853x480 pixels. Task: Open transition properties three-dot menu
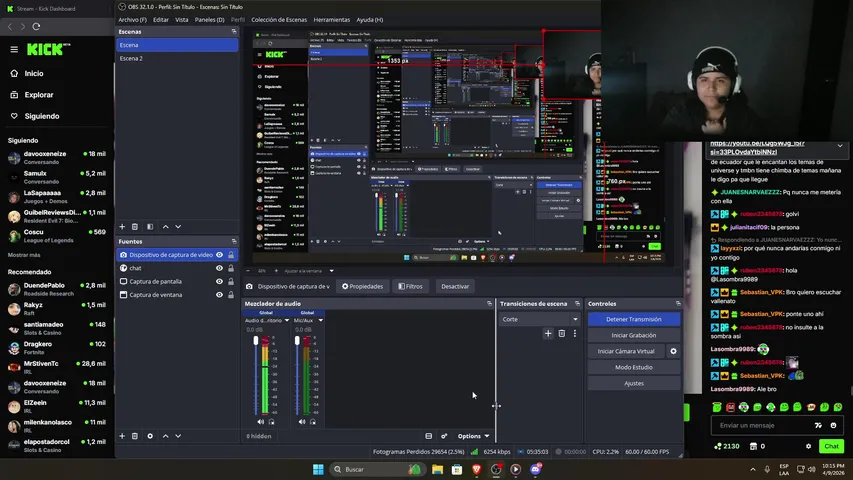point(574,334)
